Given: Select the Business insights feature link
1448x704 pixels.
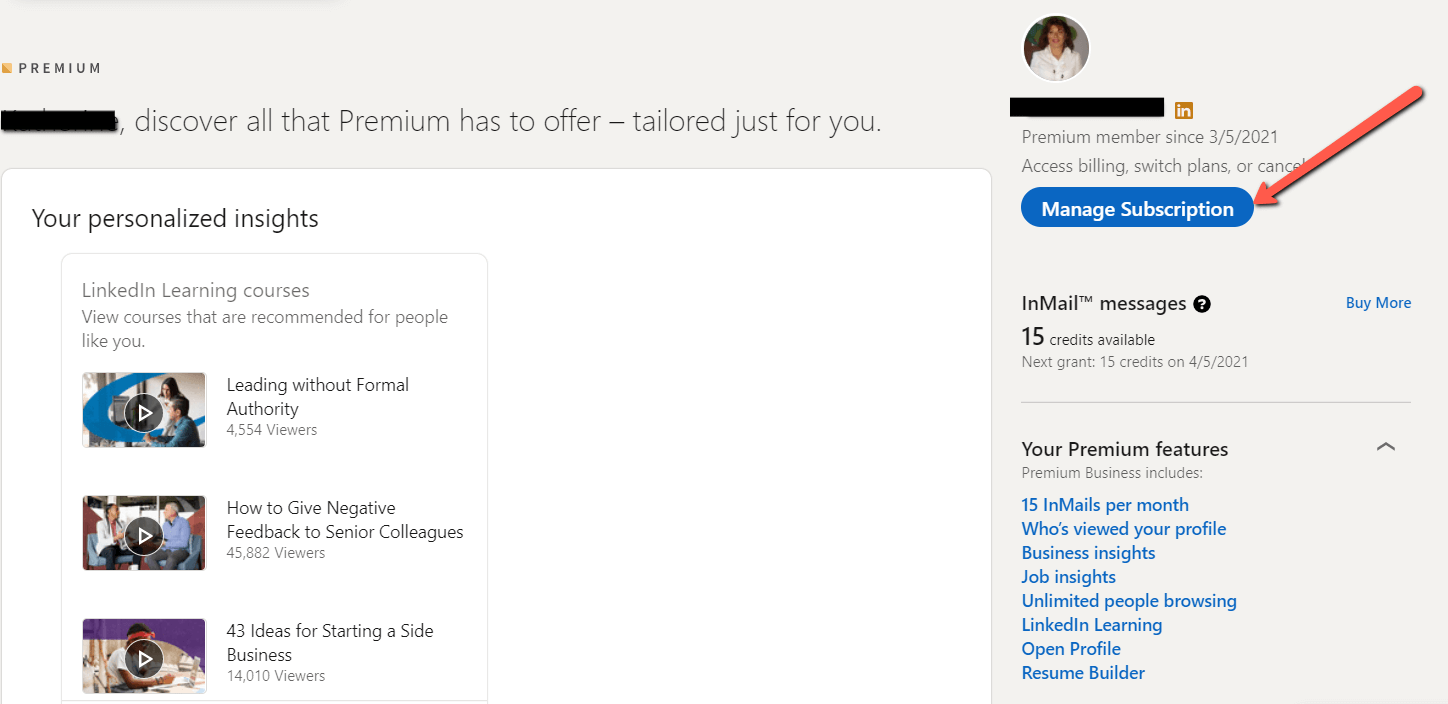Looking at the screenshot, I should click(x=1088, y=553).
